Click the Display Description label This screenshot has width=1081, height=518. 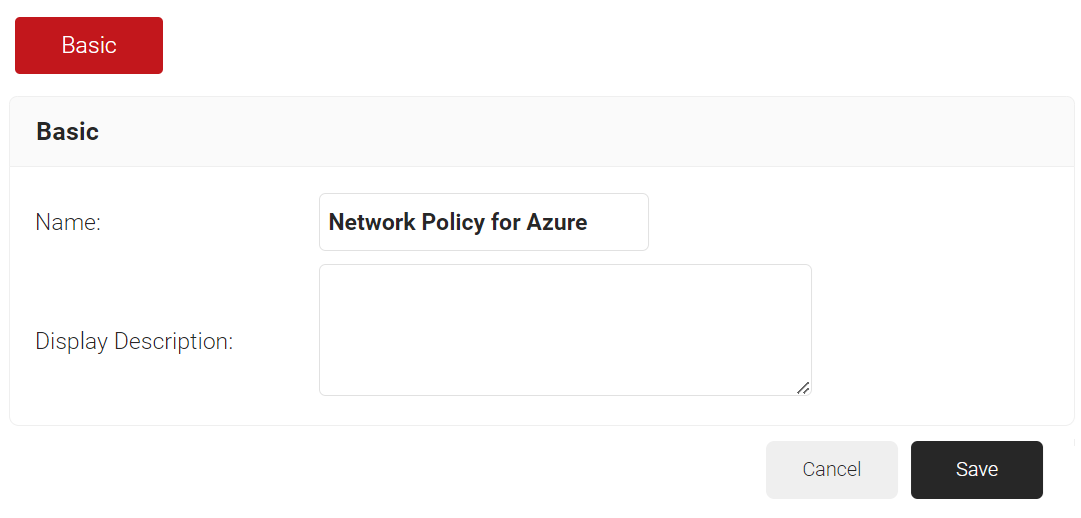(134, 341)
